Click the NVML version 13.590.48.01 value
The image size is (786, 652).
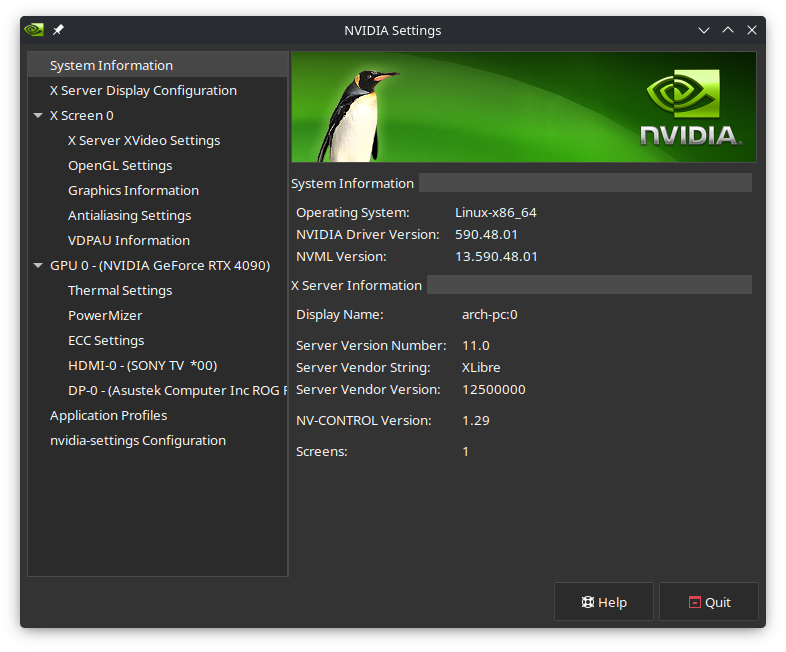click(x=496, y=257)
